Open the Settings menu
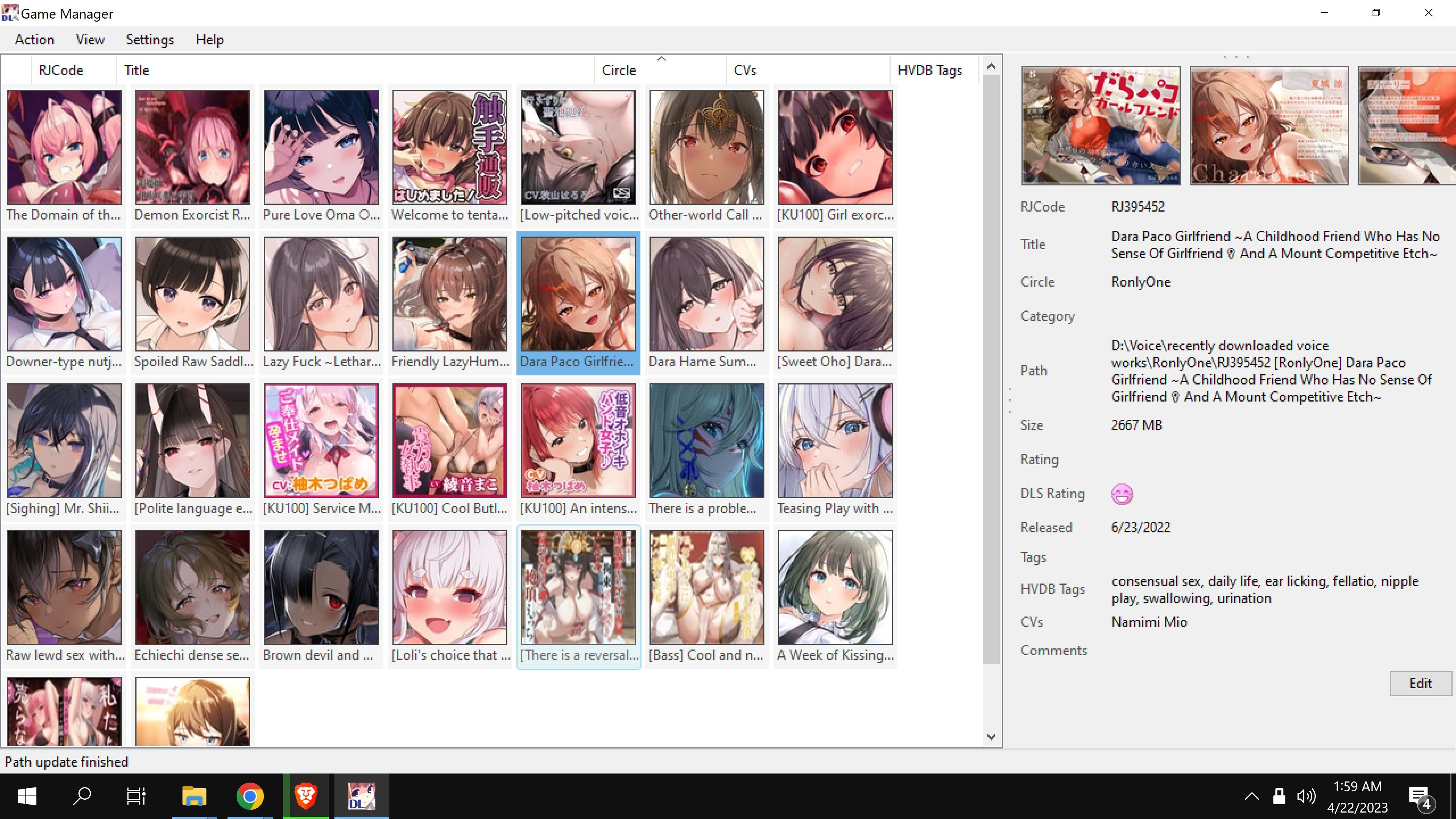 pos(150,39)
